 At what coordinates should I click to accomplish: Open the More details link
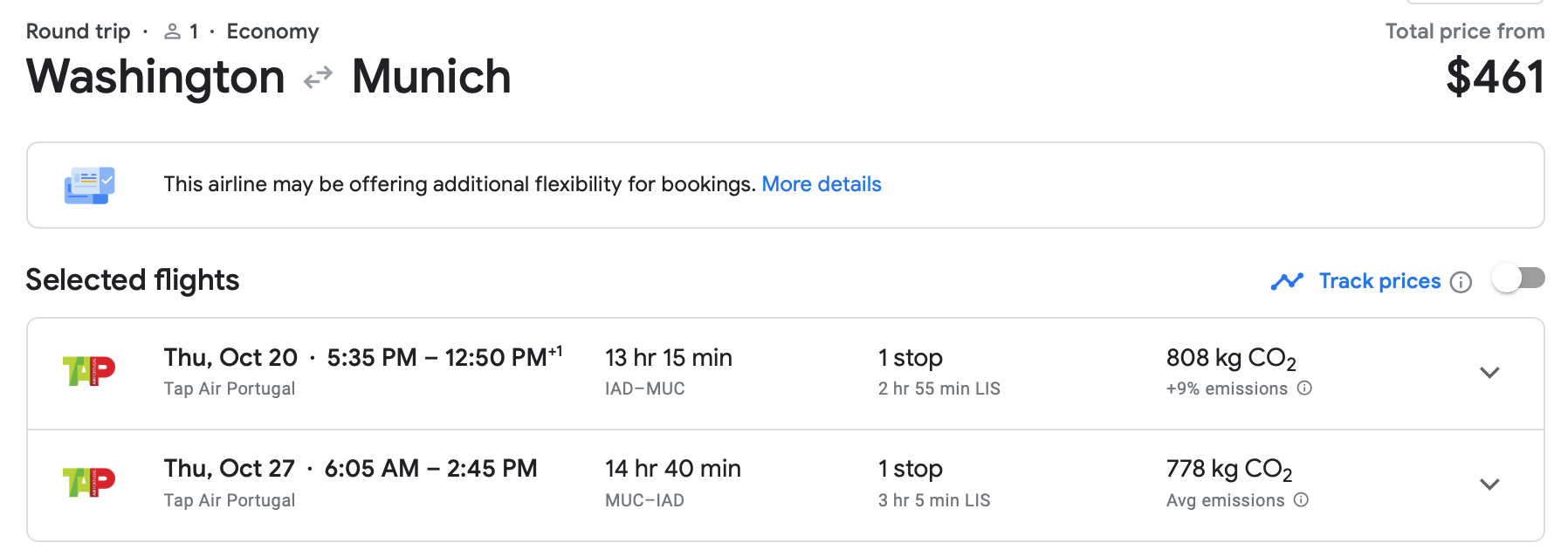821,184
